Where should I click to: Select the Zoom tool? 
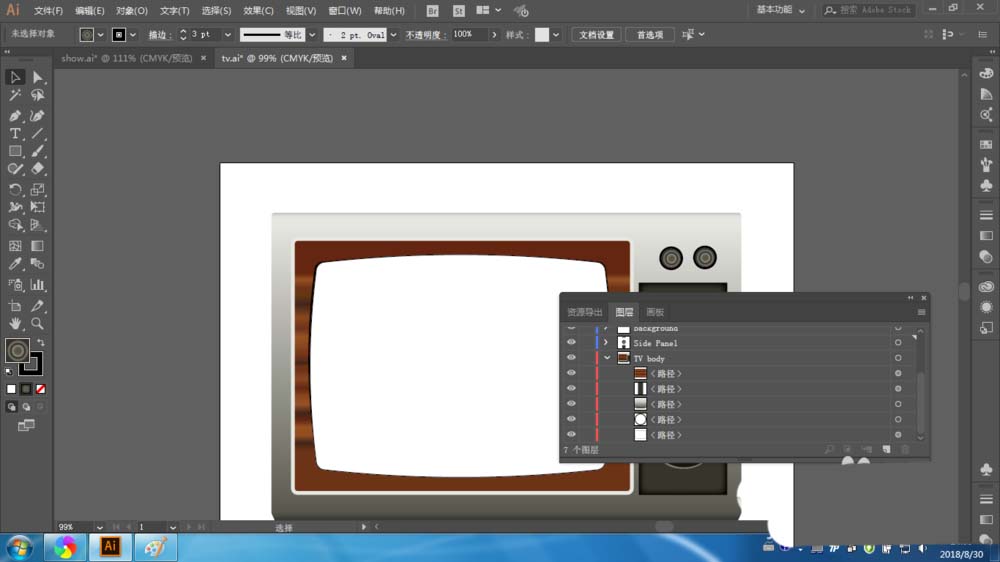37,324
